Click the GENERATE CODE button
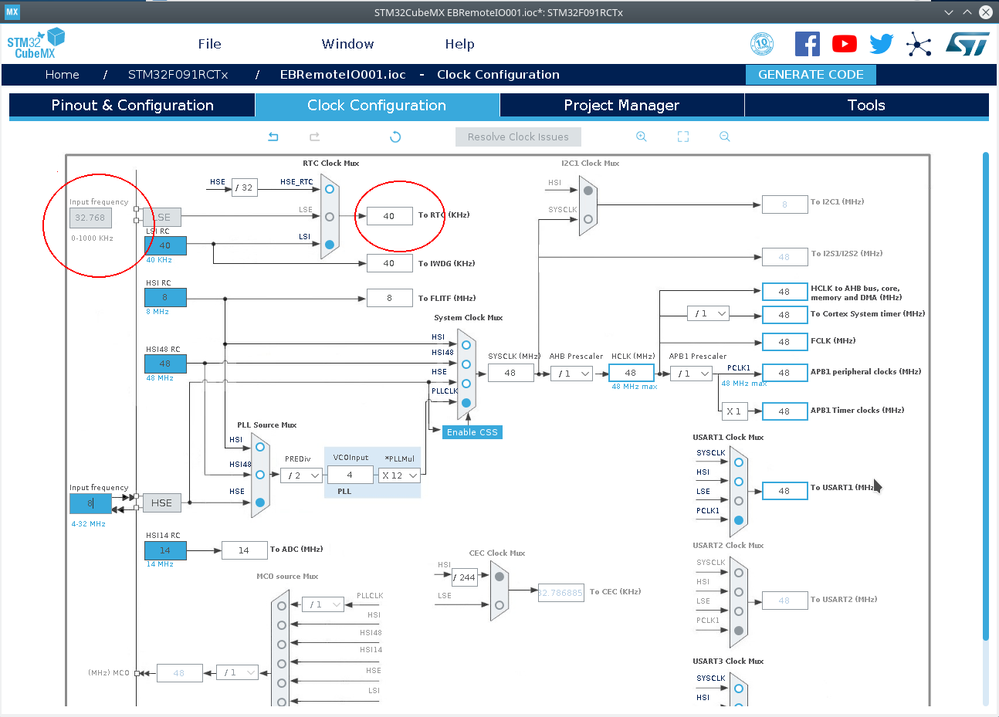999x717 pixels. click(810, 75)
